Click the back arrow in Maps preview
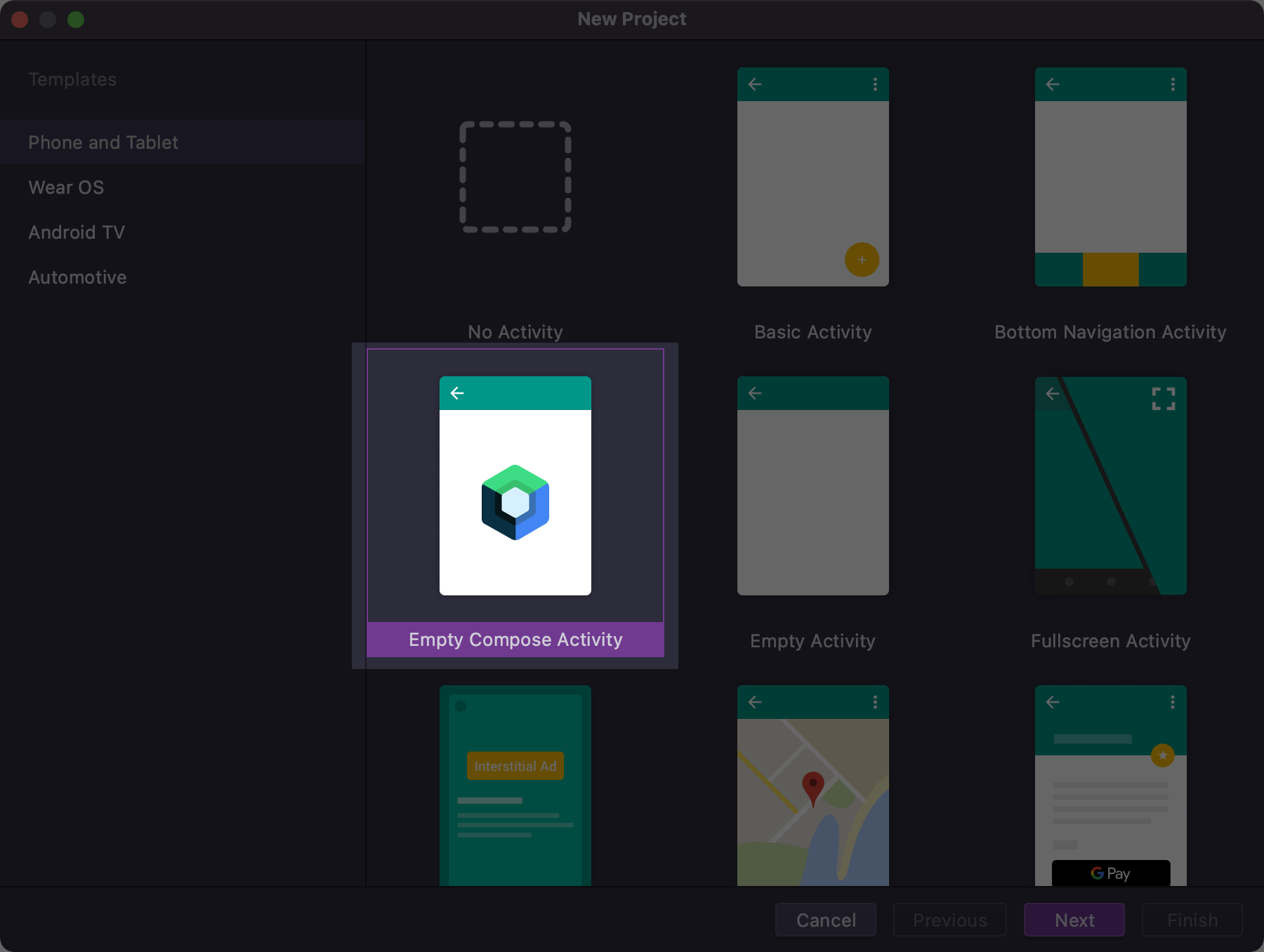Image resolution: width=1264 pixels, height=952 pixels. coord(755,702)
